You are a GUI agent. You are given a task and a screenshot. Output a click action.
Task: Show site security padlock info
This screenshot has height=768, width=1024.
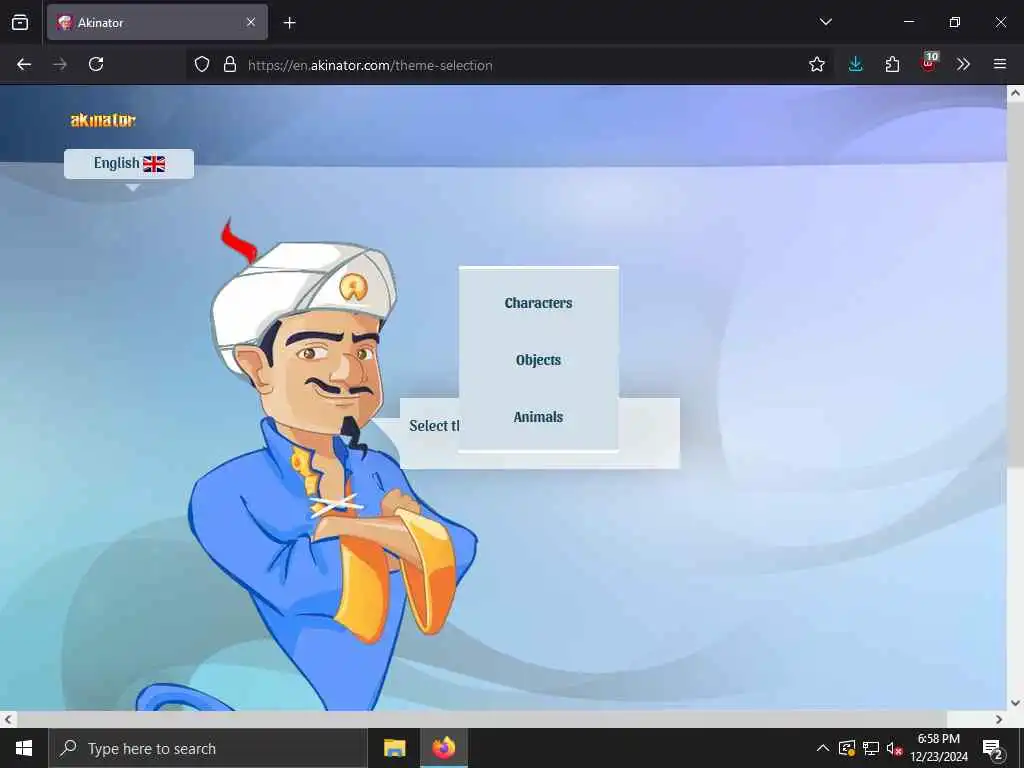[x=229, y=64]
